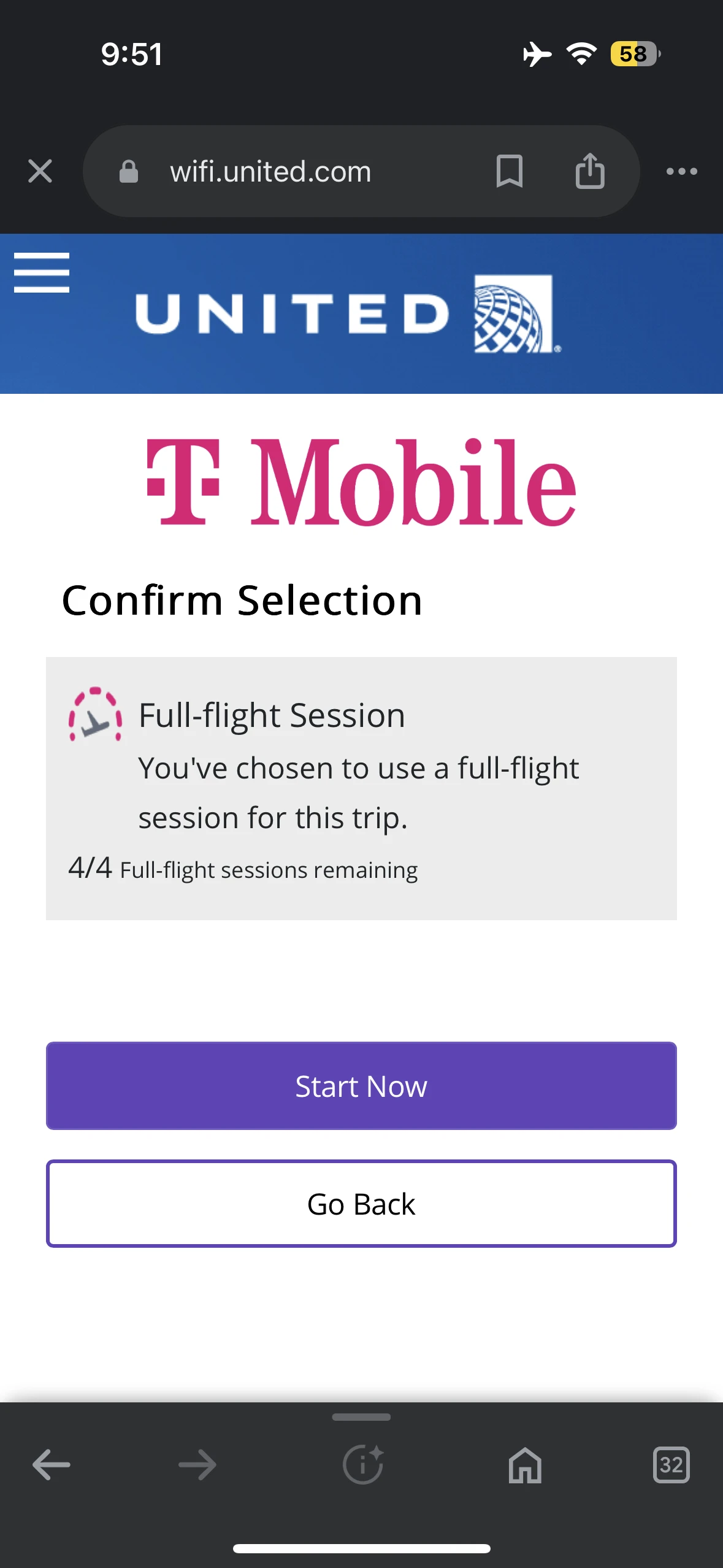Open the hamburger menu on United page
The height and width of the screenshot is (1568, 723).
[42, 272]
